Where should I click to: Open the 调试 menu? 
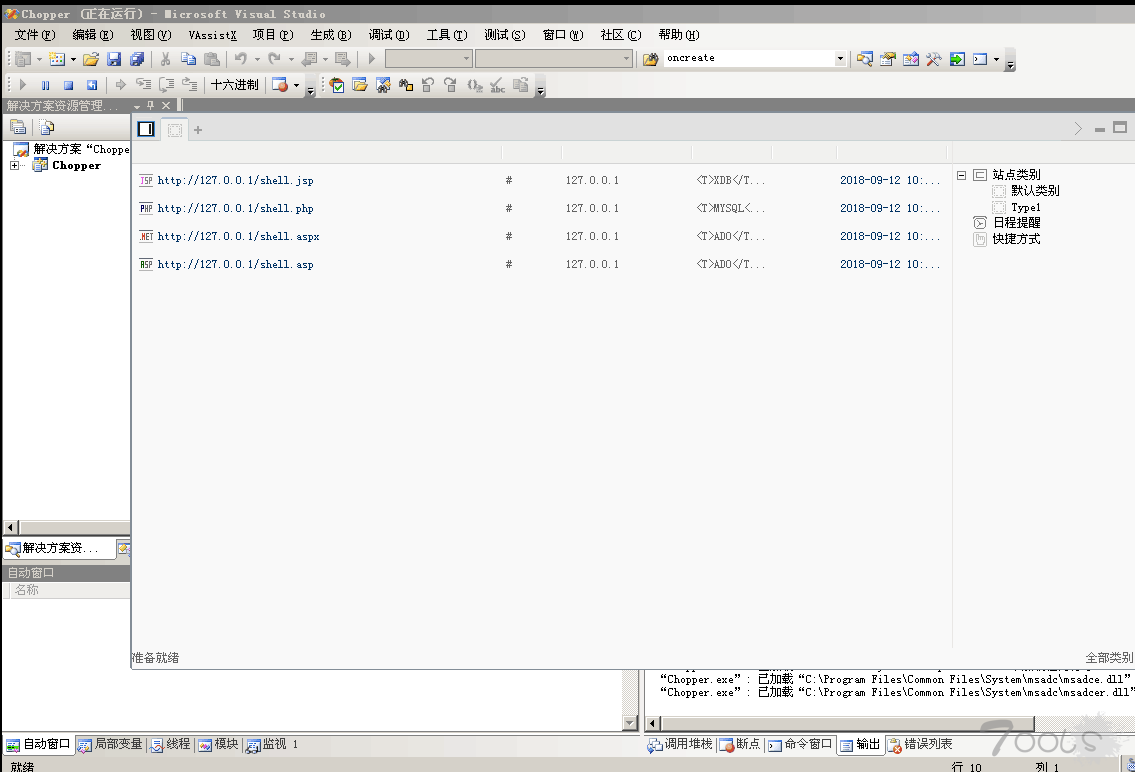pos(389,35)
